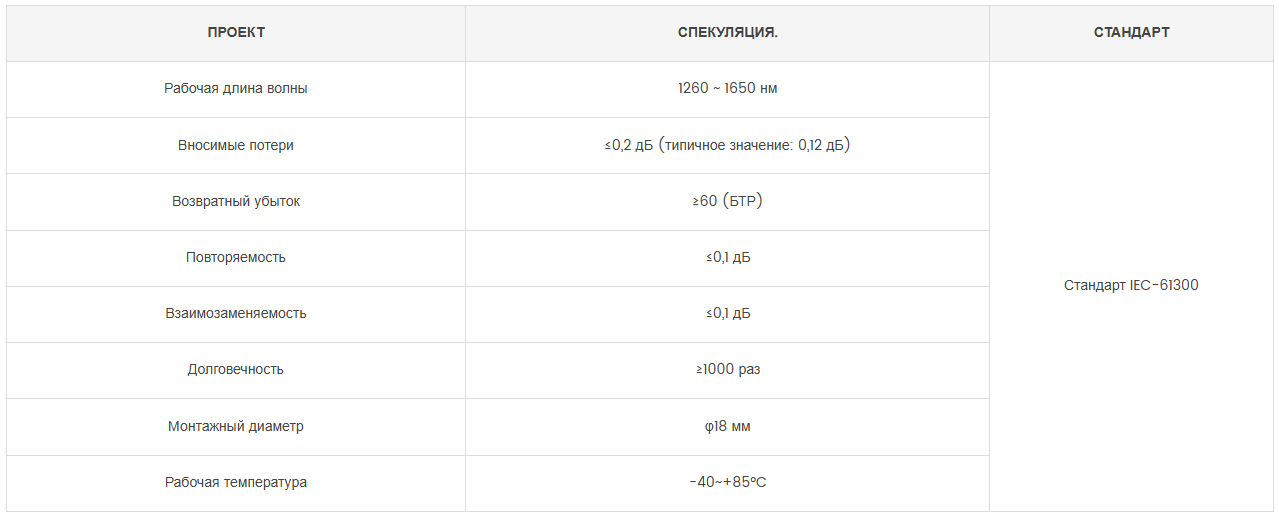Image resolution: width=1279 pixels, height=521 pixels.
Task: Select the Монтажный диаметр label
Action: pos(236,426)
